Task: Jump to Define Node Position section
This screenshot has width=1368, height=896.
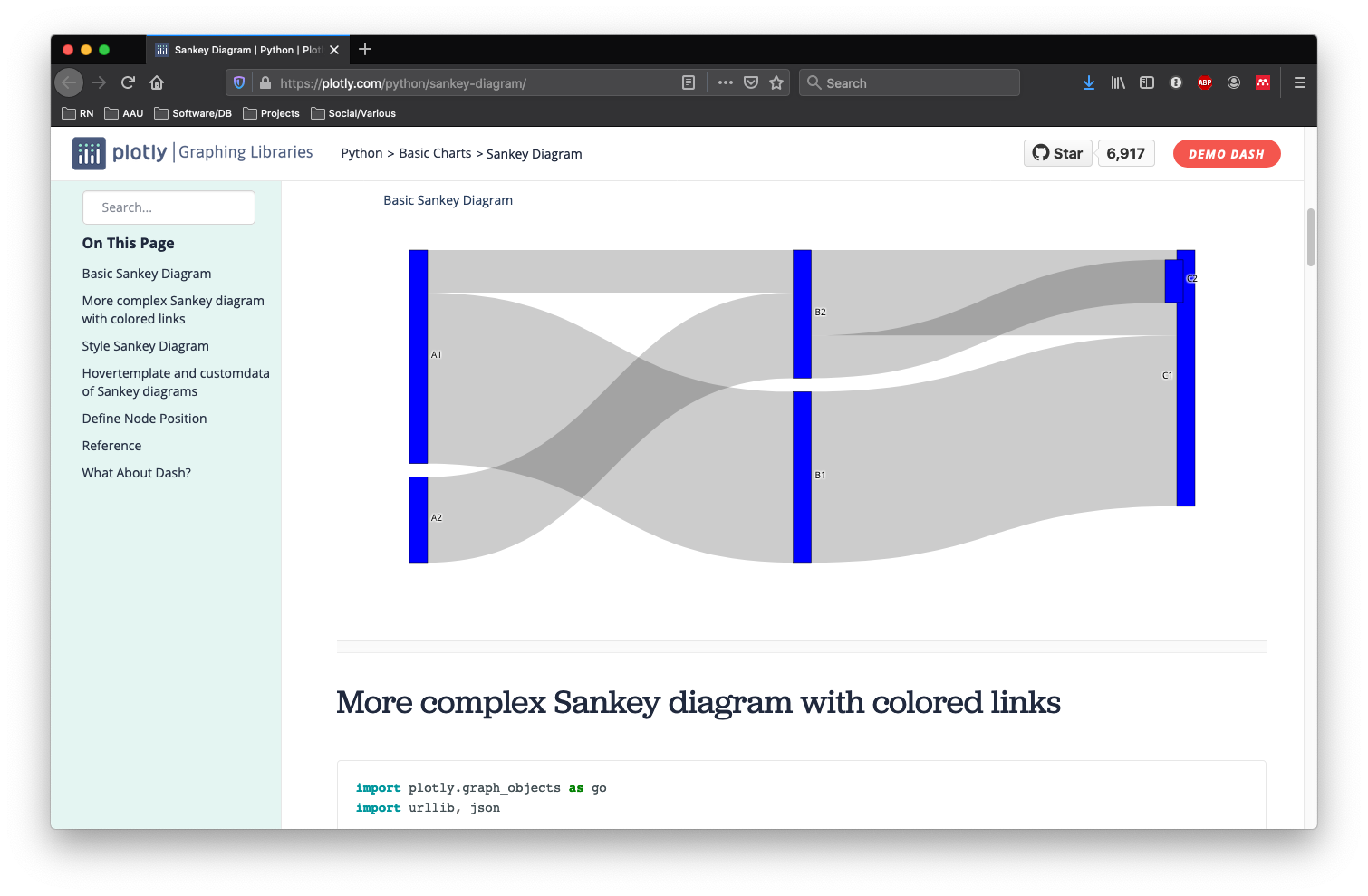Action: tap(144, 419)
